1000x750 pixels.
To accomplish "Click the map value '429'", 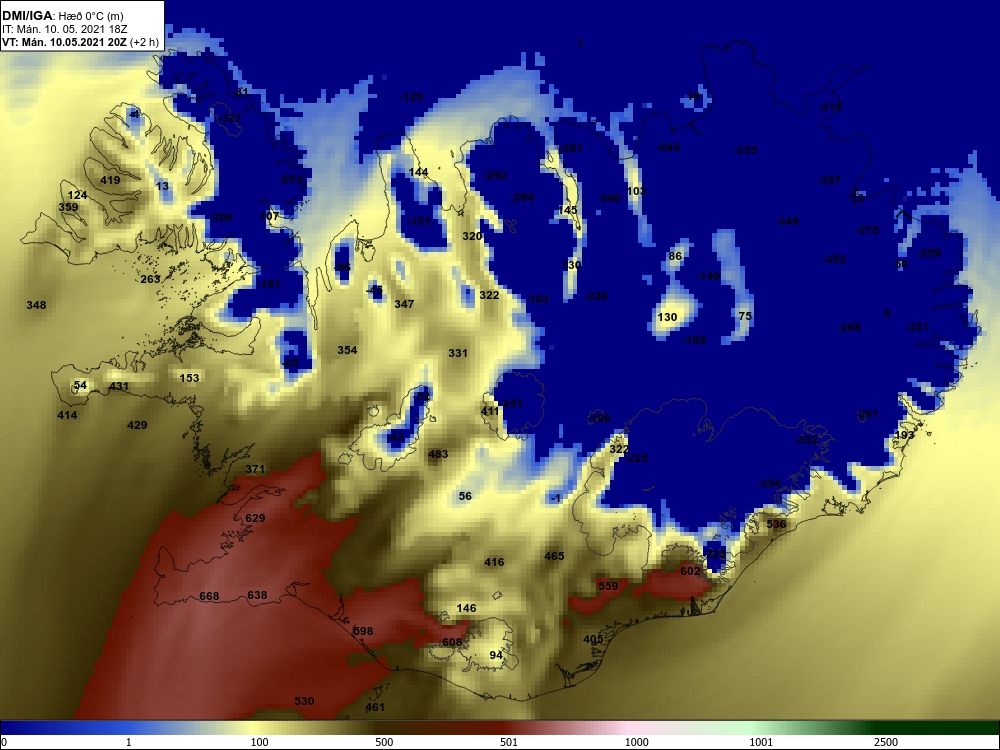I will [137, 425].
